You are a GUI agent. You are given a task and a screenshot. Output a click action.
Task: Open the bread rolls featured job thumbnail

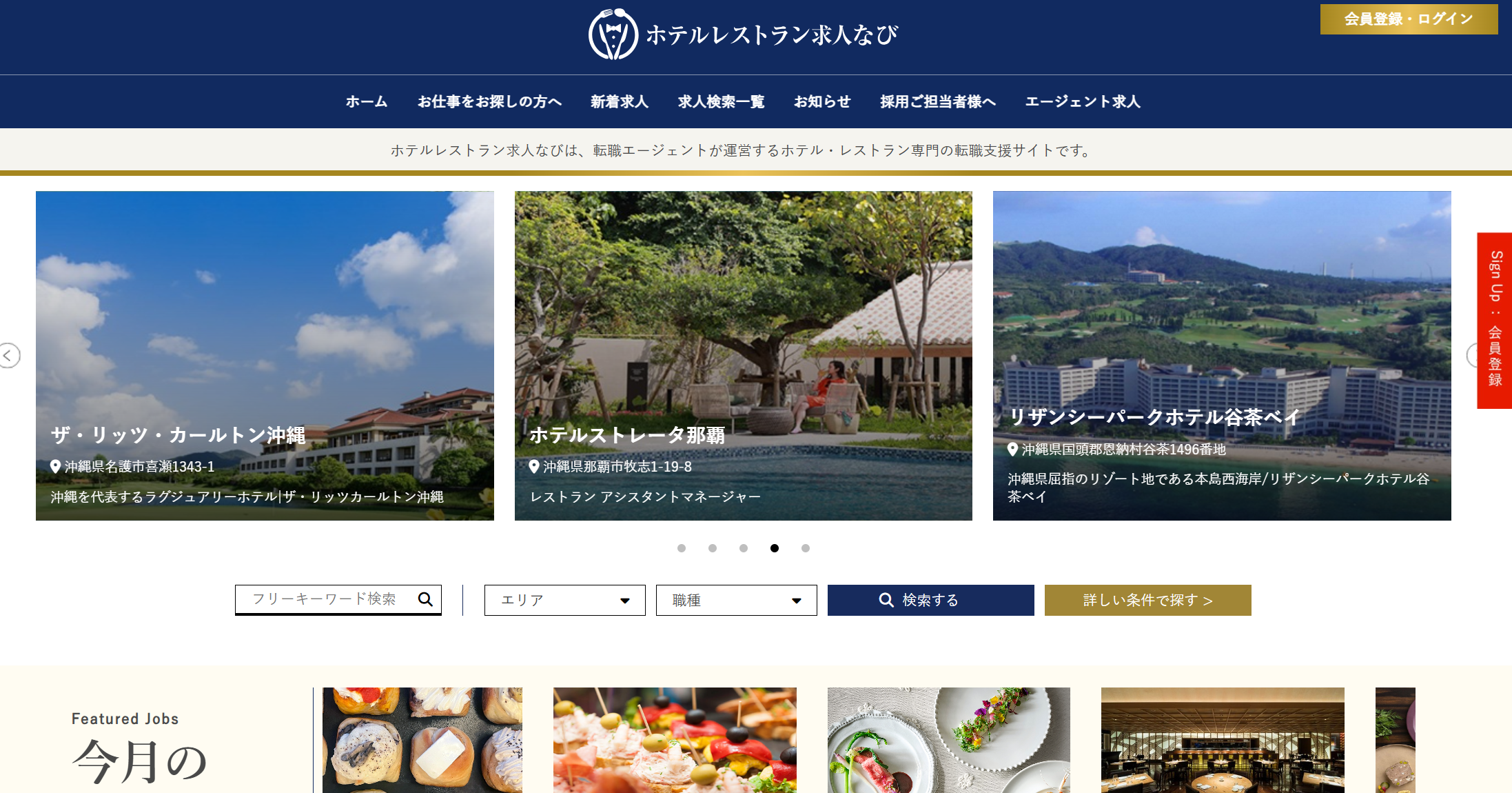[422, 740]
